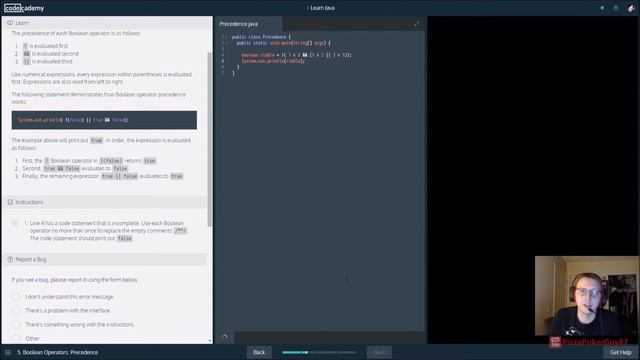The image size is (640, 360).
Task: Fold the class block on line 1
Action: click(227, 37)
